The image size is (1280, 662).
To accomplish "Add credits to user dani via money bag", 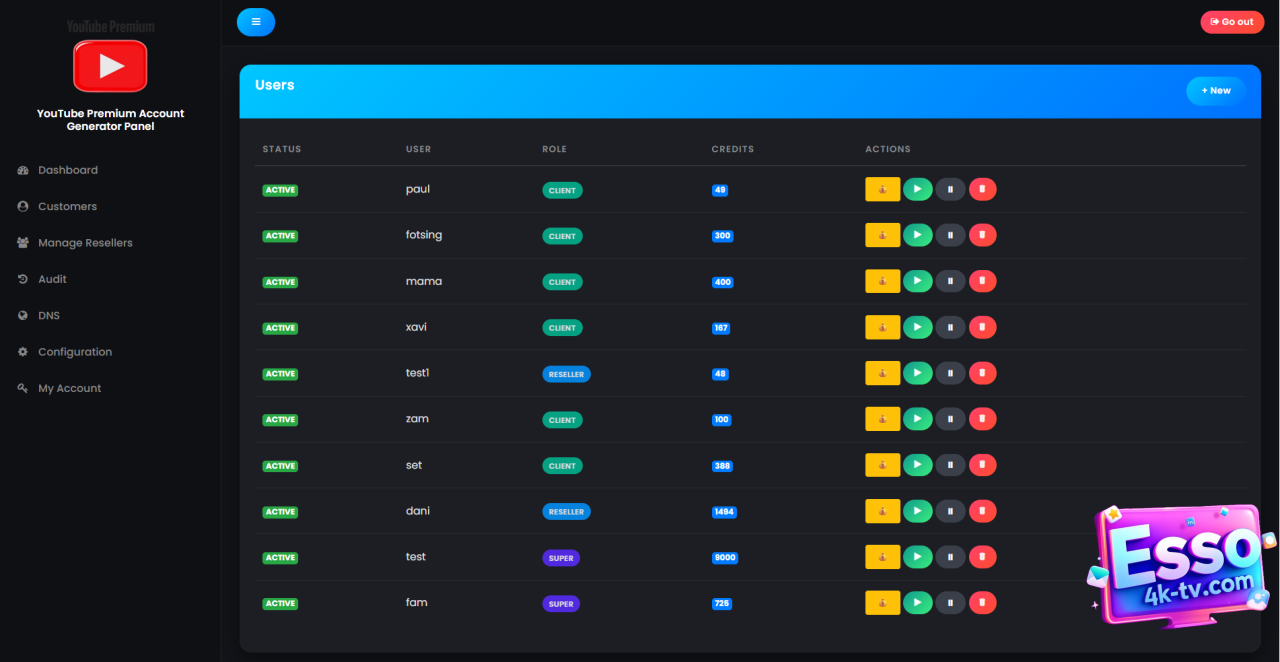I will click(882, 511).
